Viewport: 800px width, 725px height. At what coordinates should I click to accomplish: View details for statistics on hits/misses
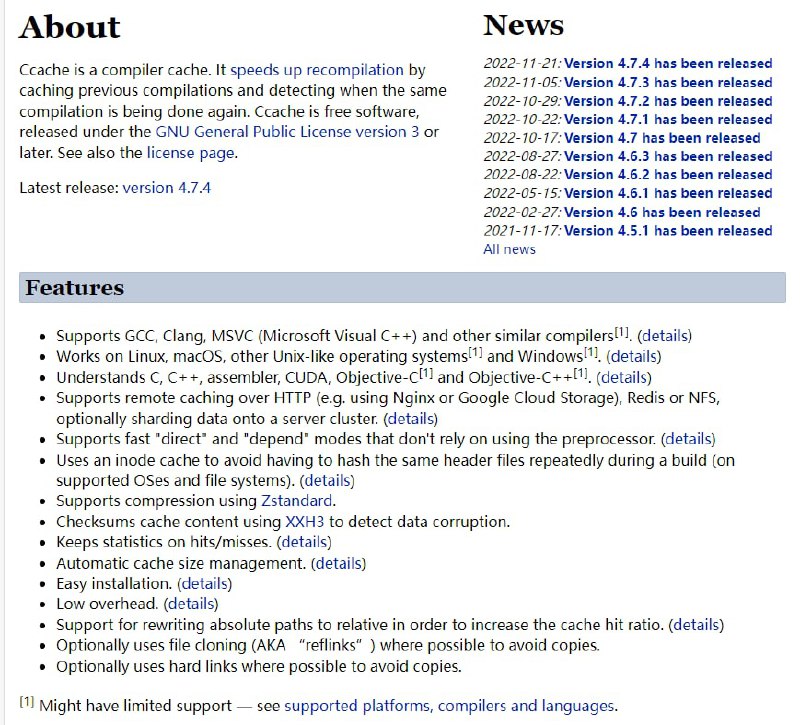304,542
